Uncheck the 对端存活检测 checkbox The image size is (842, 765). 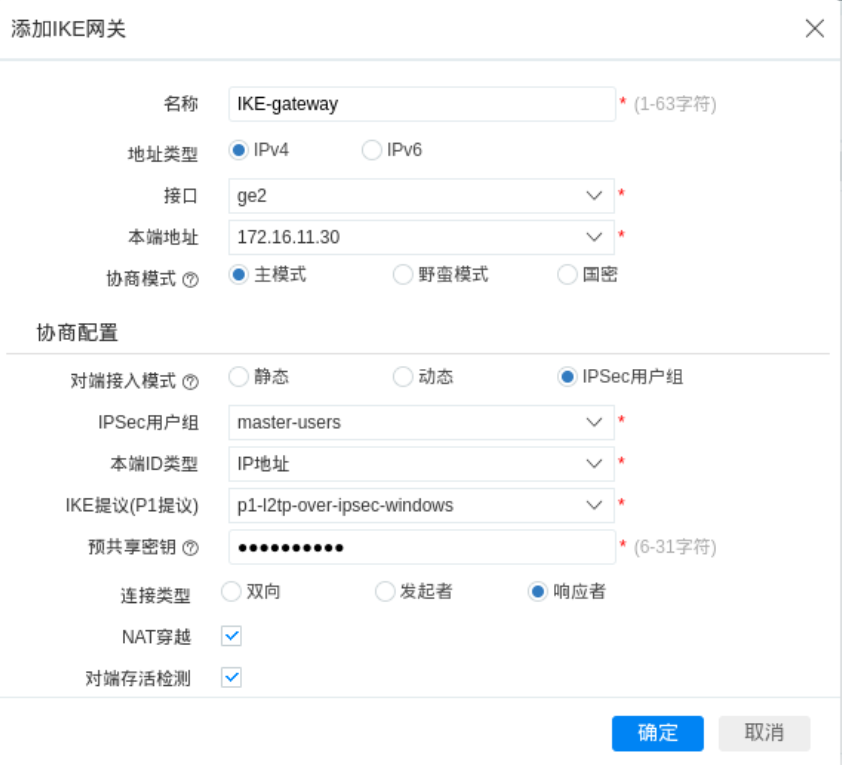(x=231, y=678)
